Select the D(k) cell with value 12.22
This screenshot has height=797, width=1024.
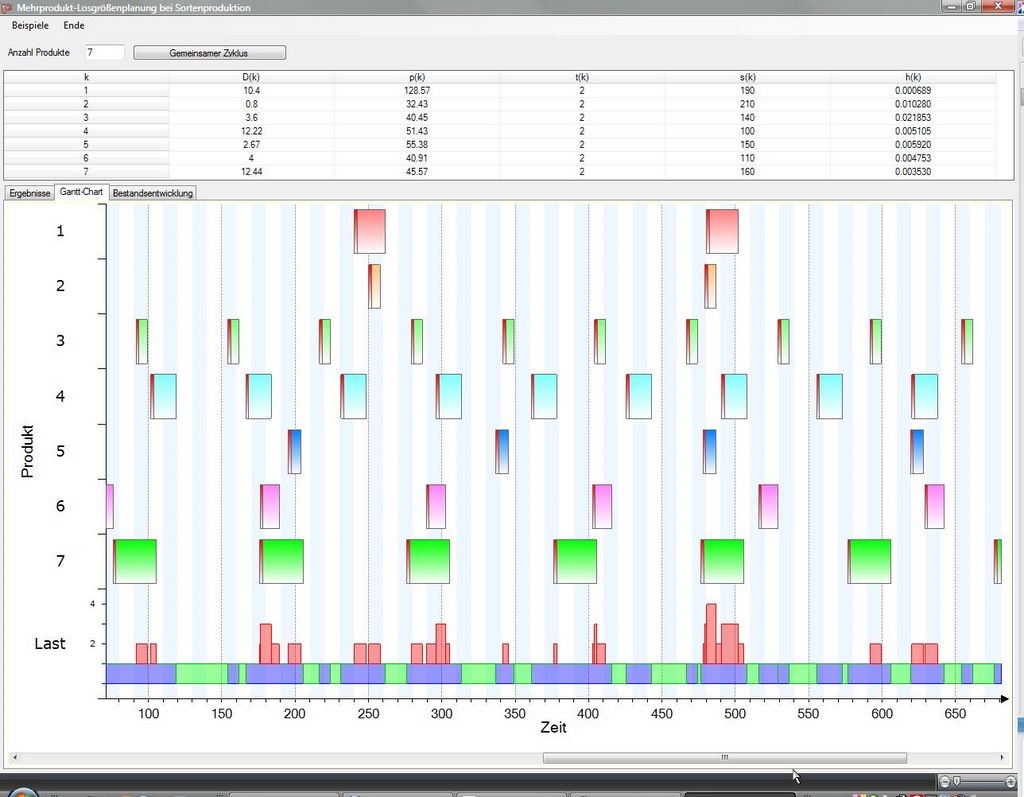click(x=251, y=131)
